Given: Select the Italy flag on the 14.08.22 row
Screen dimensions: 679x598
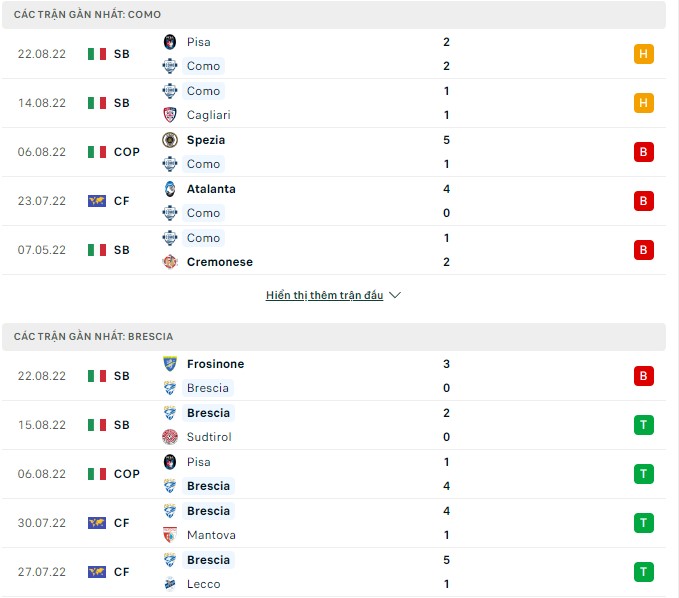Looking at the screenshot, I should 96,103.
